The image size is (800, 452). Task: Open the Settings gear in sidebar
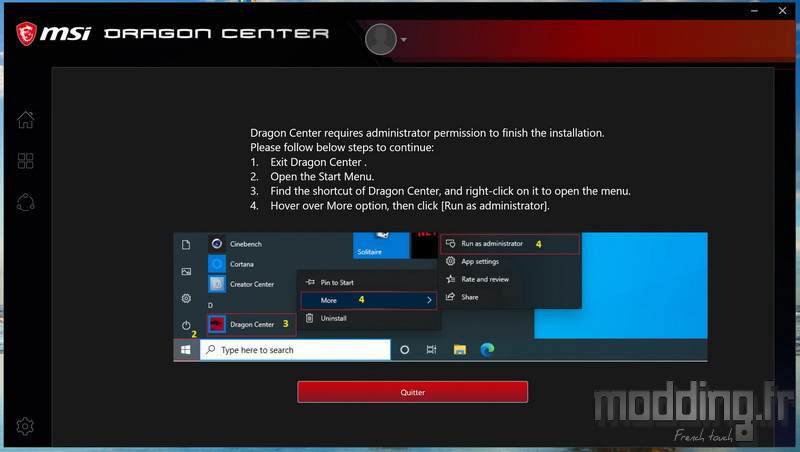[x=25, y=426]
